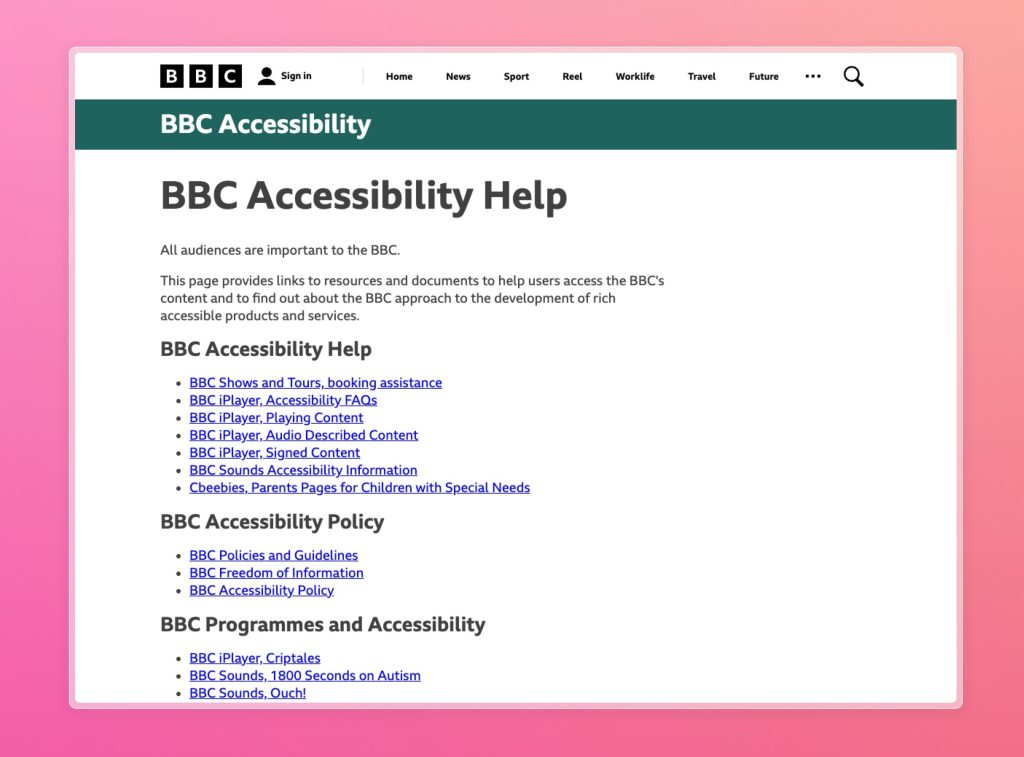Viewport: 1024px width, 757px height.
Task: Open News in navigation
Action: pyautogui.click(x=458, y=76)
